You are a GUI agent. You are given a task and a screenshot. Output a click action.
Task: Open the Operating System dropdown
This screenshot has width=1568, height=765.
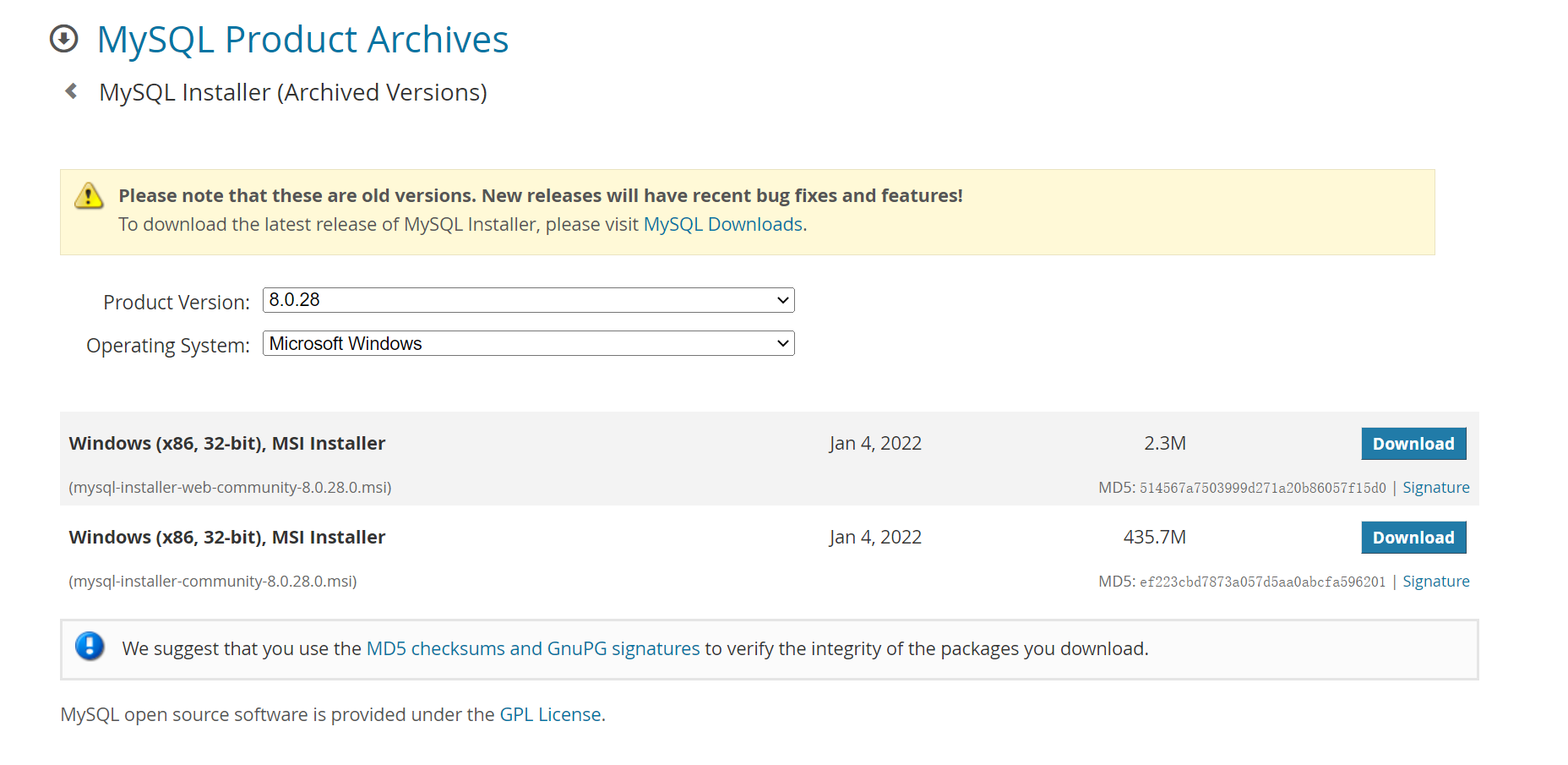pos(529,343)
